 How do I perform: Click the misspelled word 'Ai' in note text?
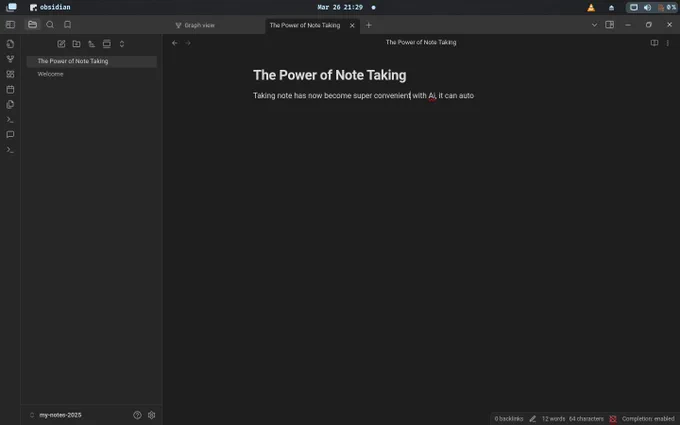432,96
